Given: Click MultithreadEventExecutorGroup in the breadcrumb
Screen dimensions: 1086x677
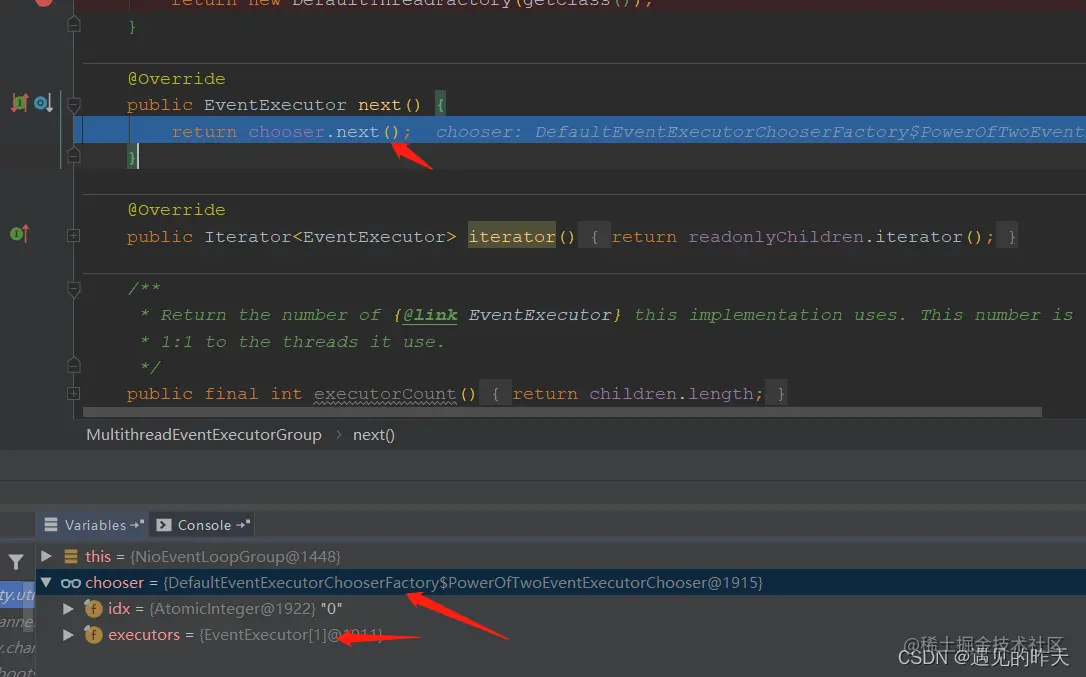Looking at the screenshot, I should coord(204,434).
